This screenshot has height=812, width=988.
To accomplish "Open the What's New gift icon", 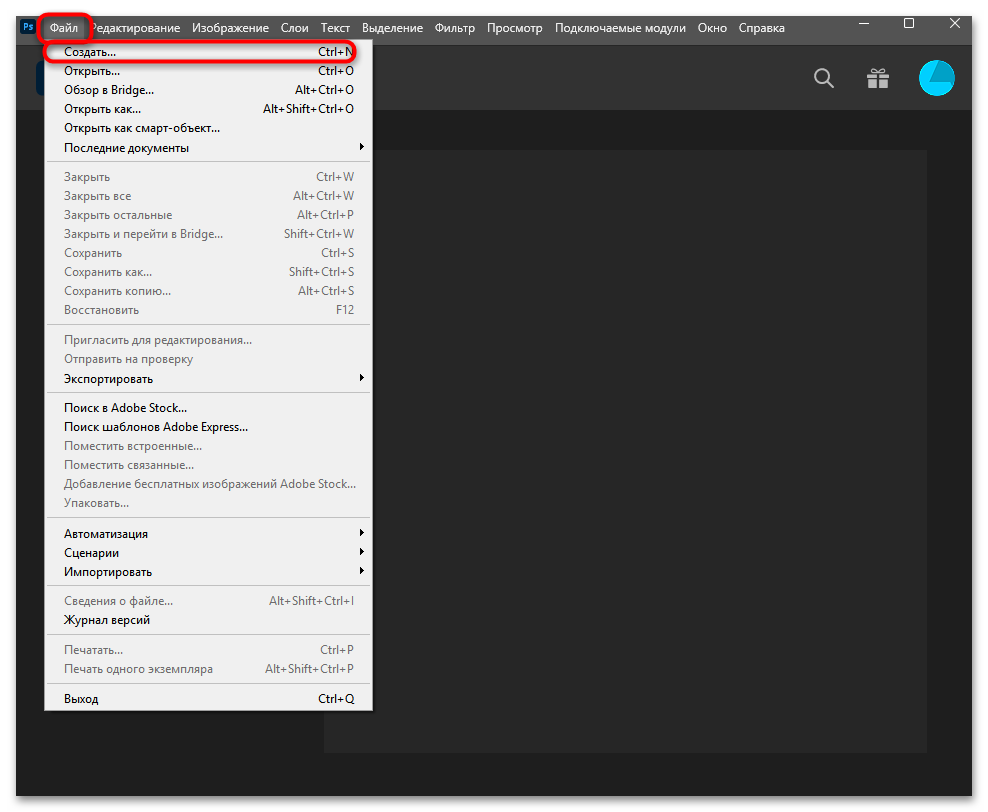I will pos(877,78).
